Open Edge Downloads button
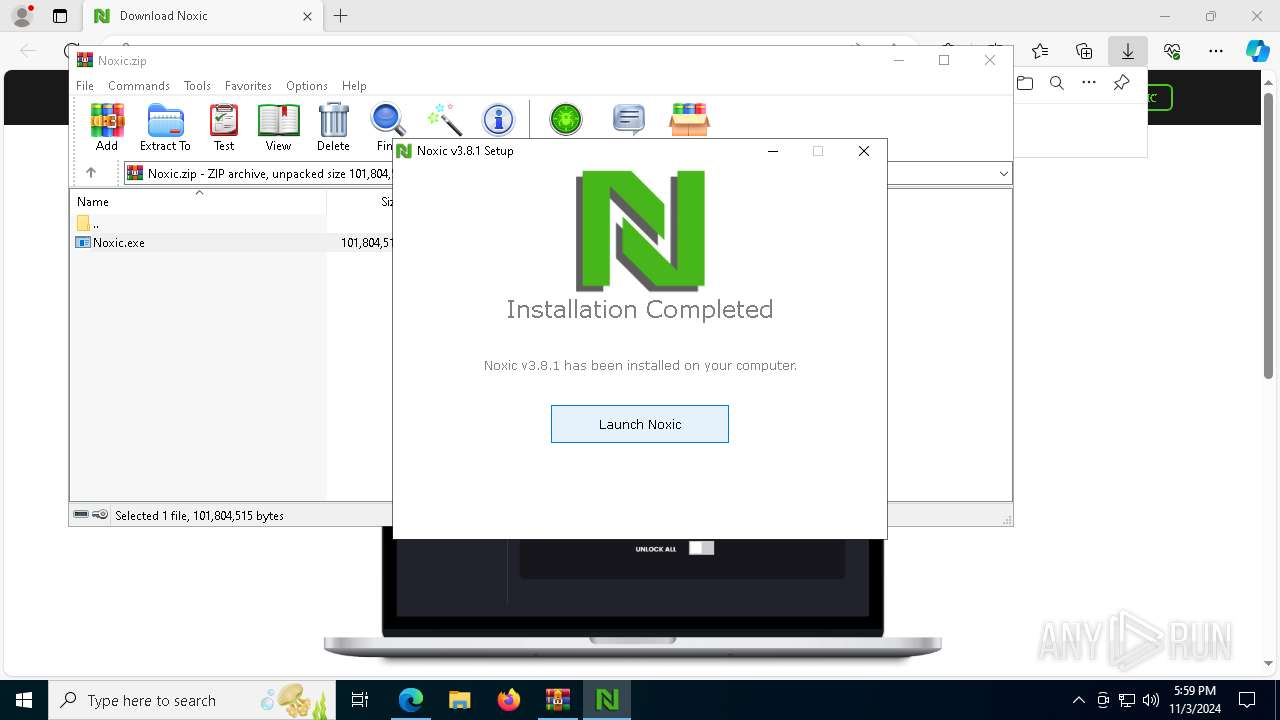This screenshot has width=1280, height=720. tap(1127, 51)
